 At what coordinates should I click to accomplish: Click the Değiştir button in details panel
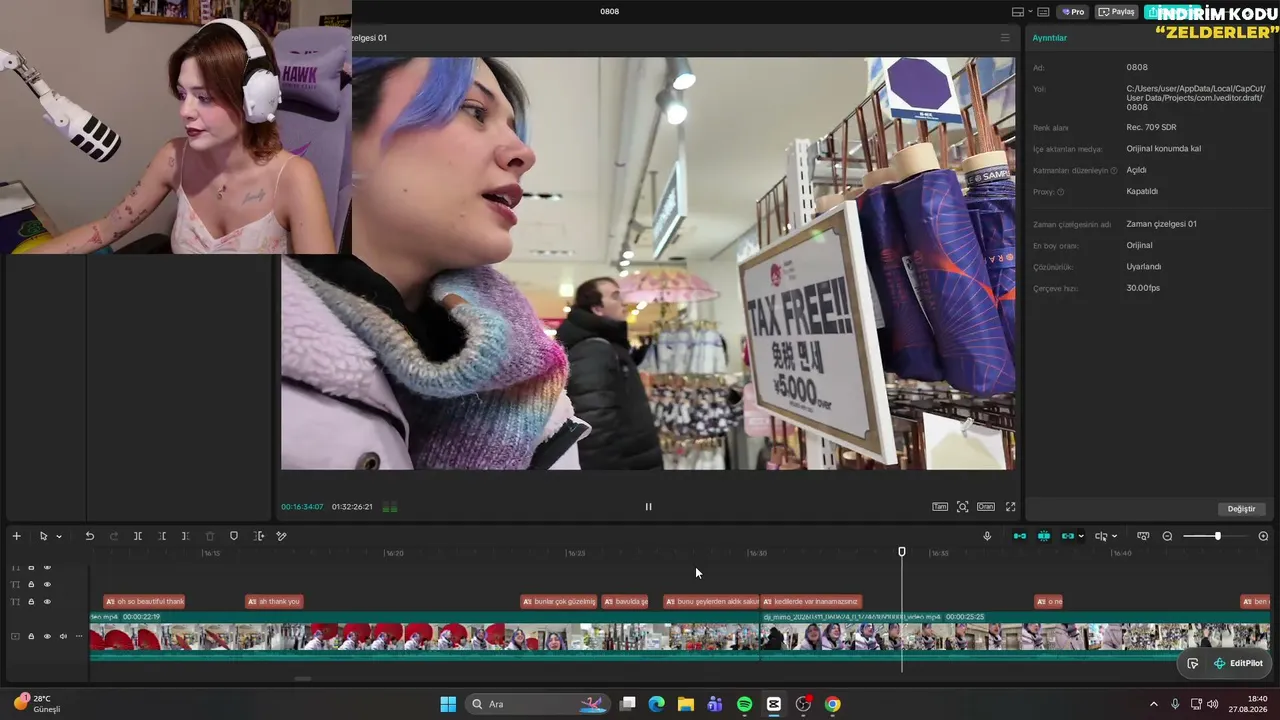(x=1241, y=509)
